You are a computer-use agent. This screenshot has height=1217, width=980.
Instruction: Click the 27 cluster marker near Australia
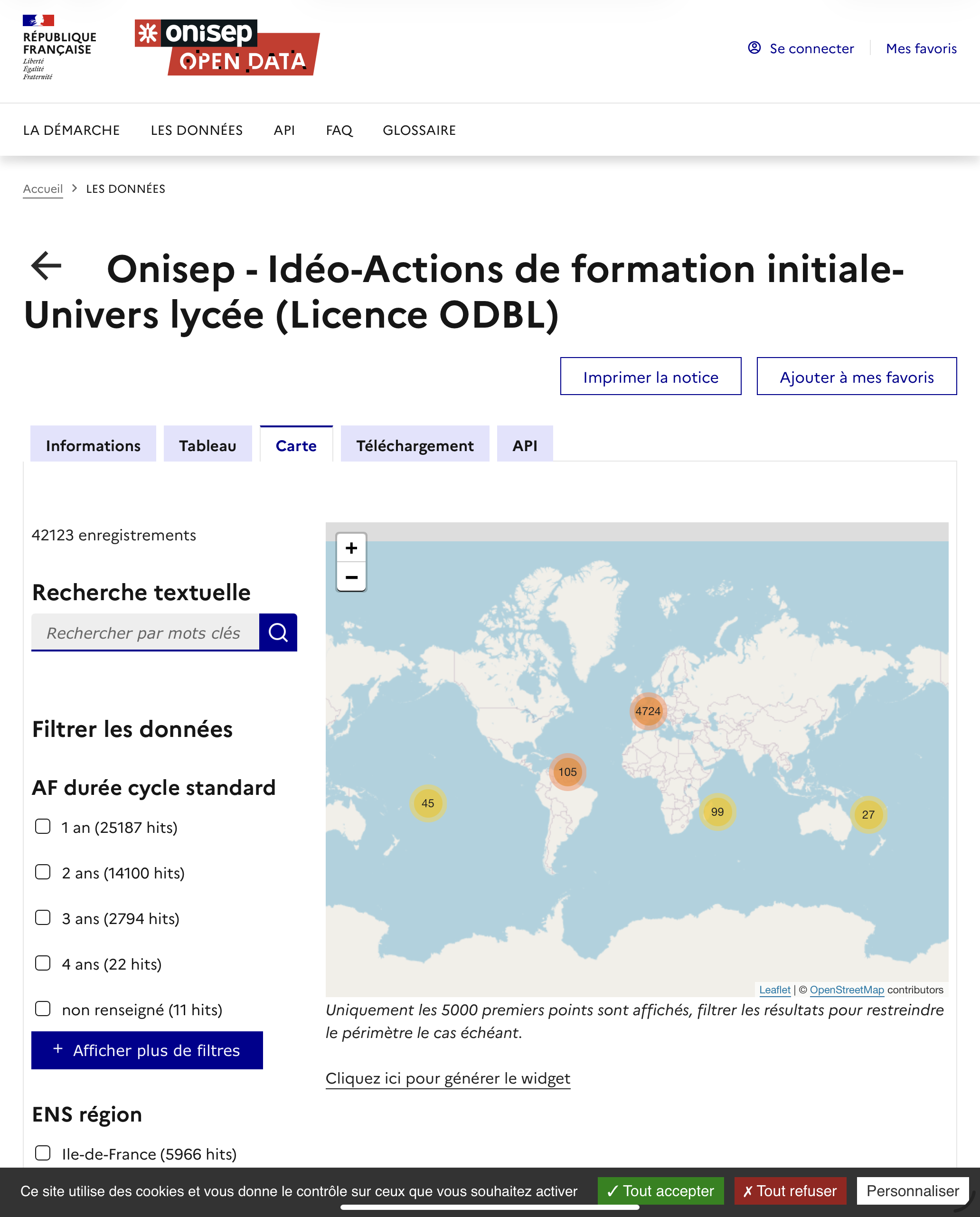click(867, 814)
